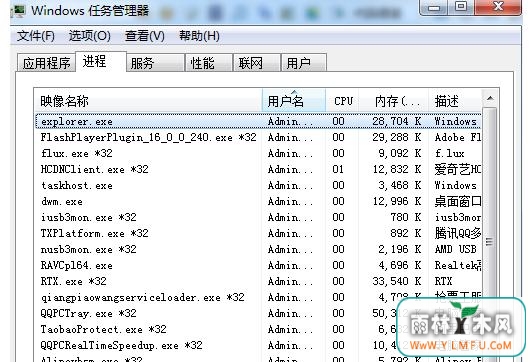
Task: Select the 进程 tab
Action: pos(101,62)
